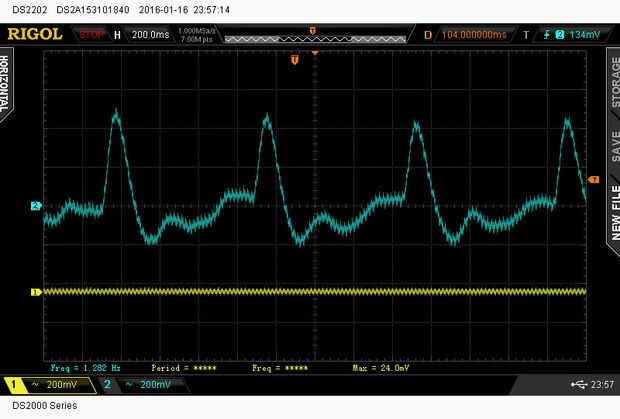Click the Freq = 1.282 Hz measurement

[85, 368]
